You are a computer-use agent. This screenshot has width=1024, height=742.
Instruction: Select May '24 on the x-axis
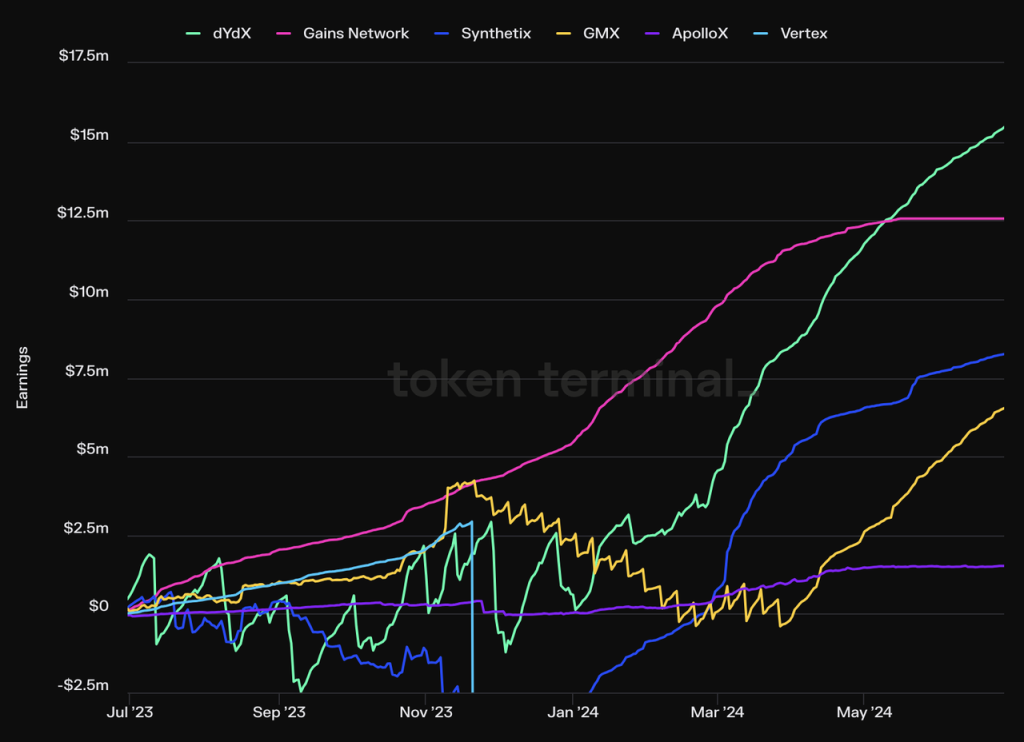(865, 712)
